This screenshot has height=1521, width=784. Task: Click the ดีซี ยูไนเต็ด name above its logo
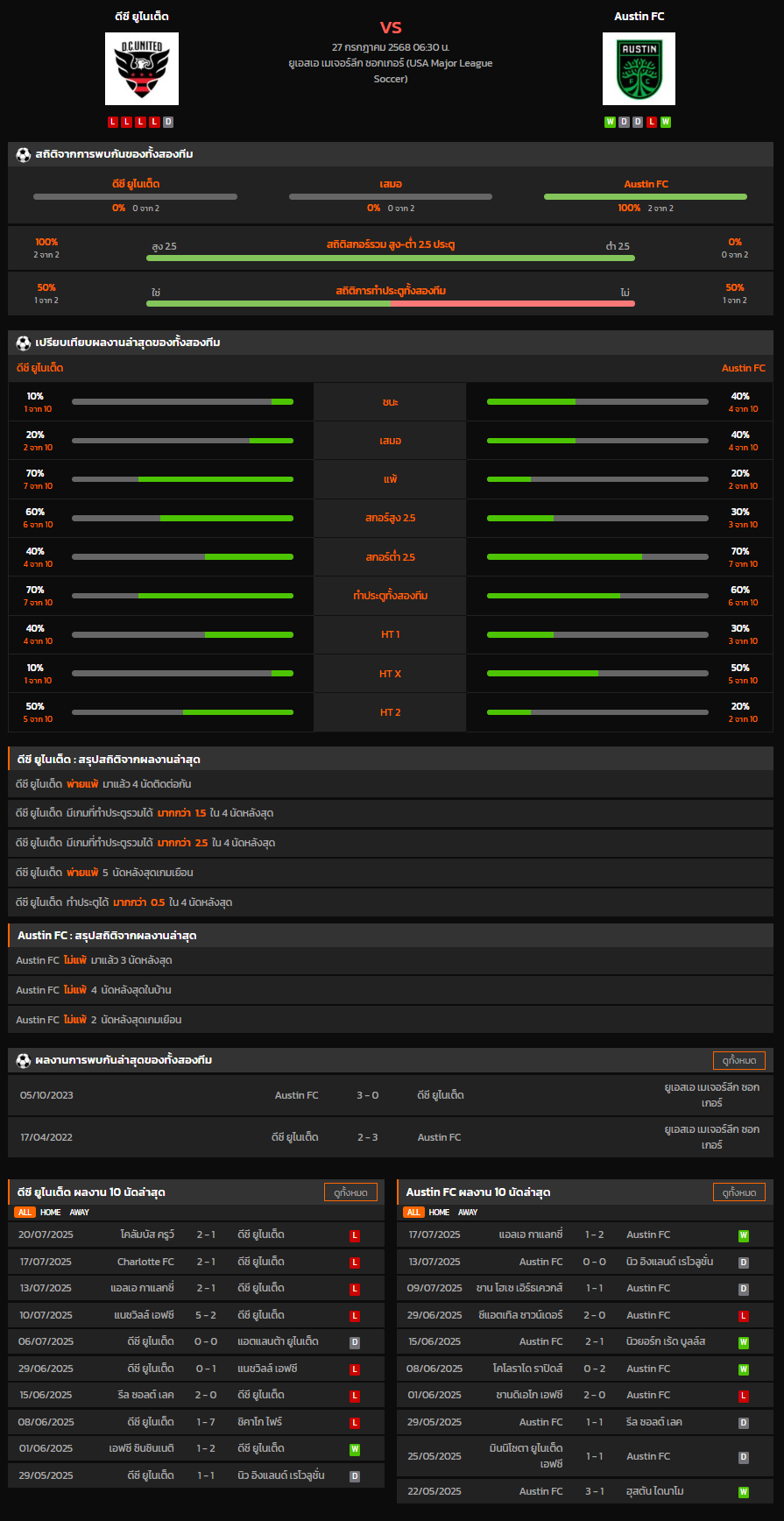[142, 17]
